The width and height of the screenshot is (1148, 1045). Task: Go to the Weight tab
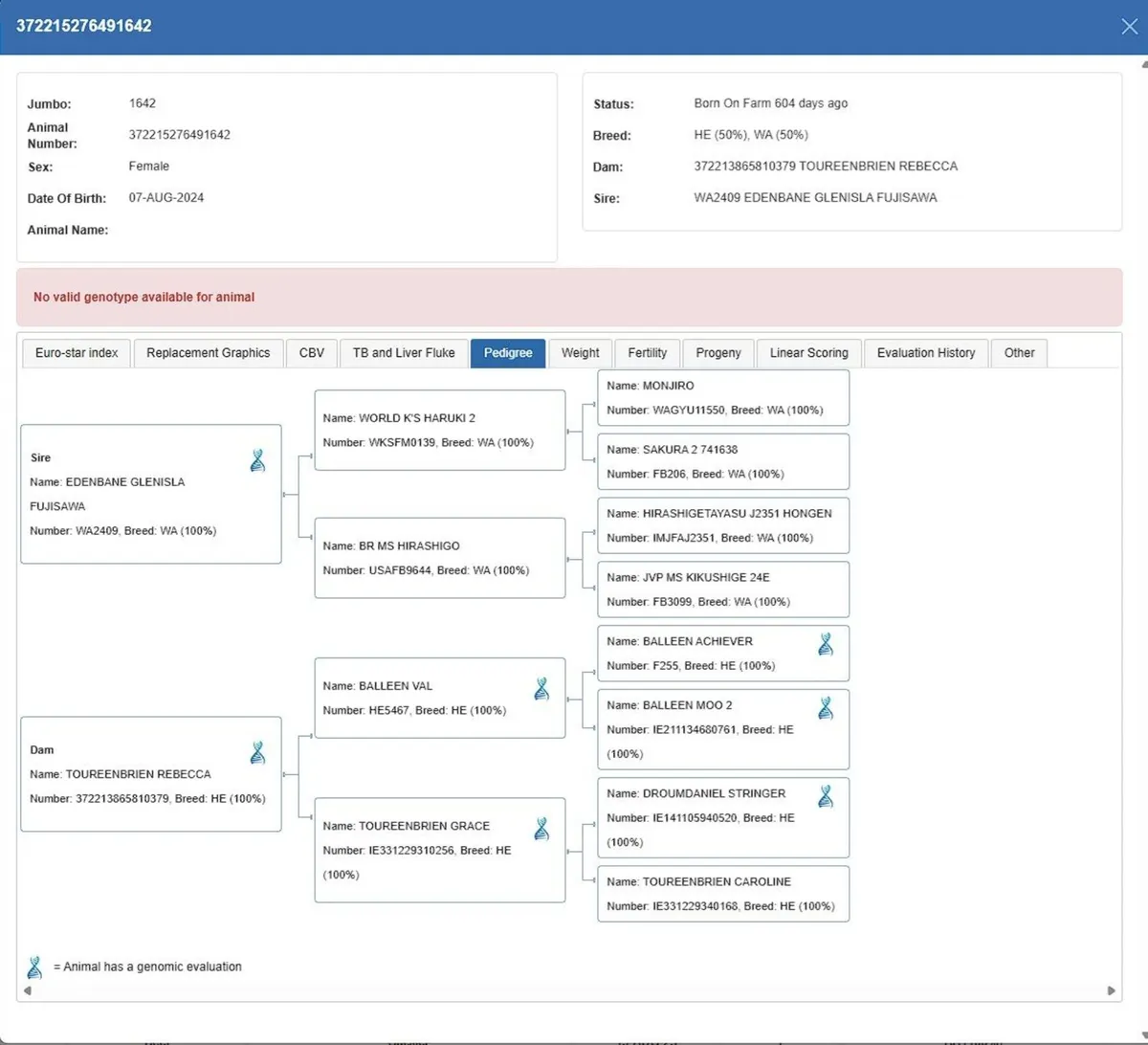pyautogui.click(x=580, y=353)
